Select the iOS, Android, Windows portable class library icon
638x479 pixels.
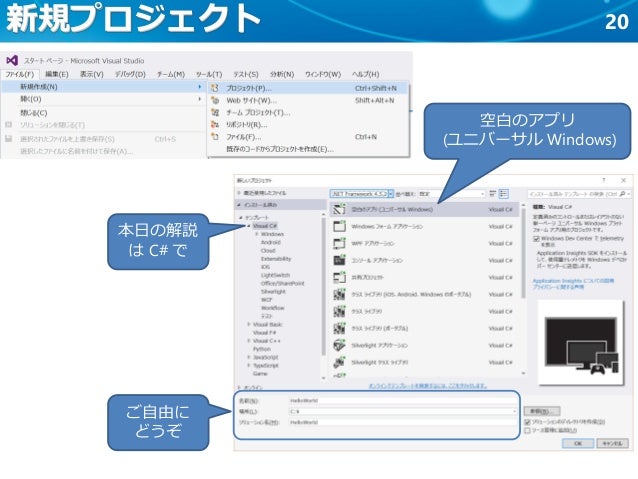click(339, 294)
